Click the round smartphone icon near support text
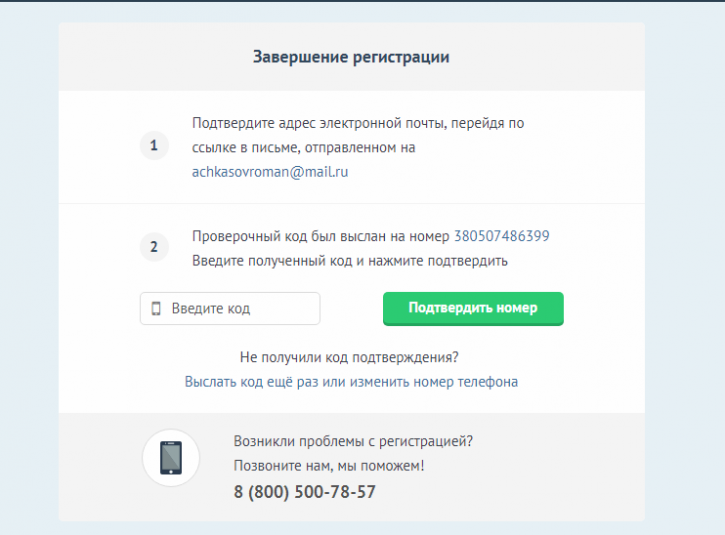This screenshot has height=535, width=725. coord(171,458)
